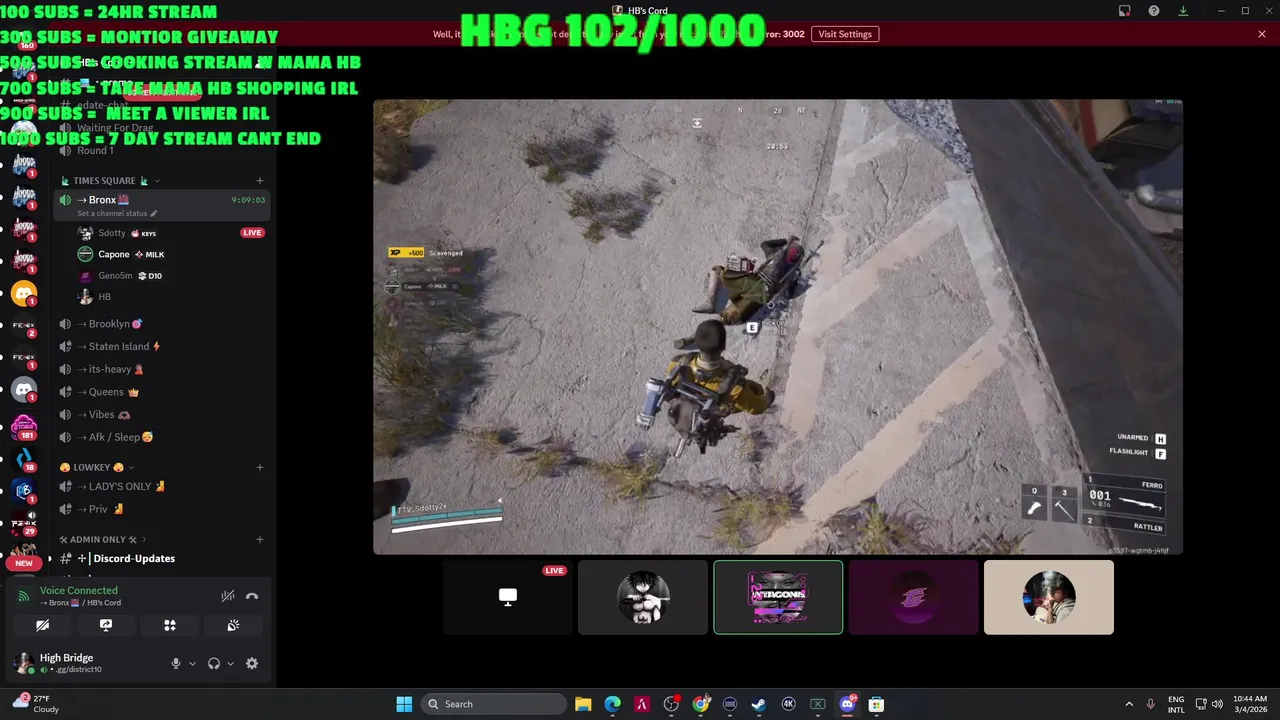Join the its-heavy voice channel

[x=160, y=369]
